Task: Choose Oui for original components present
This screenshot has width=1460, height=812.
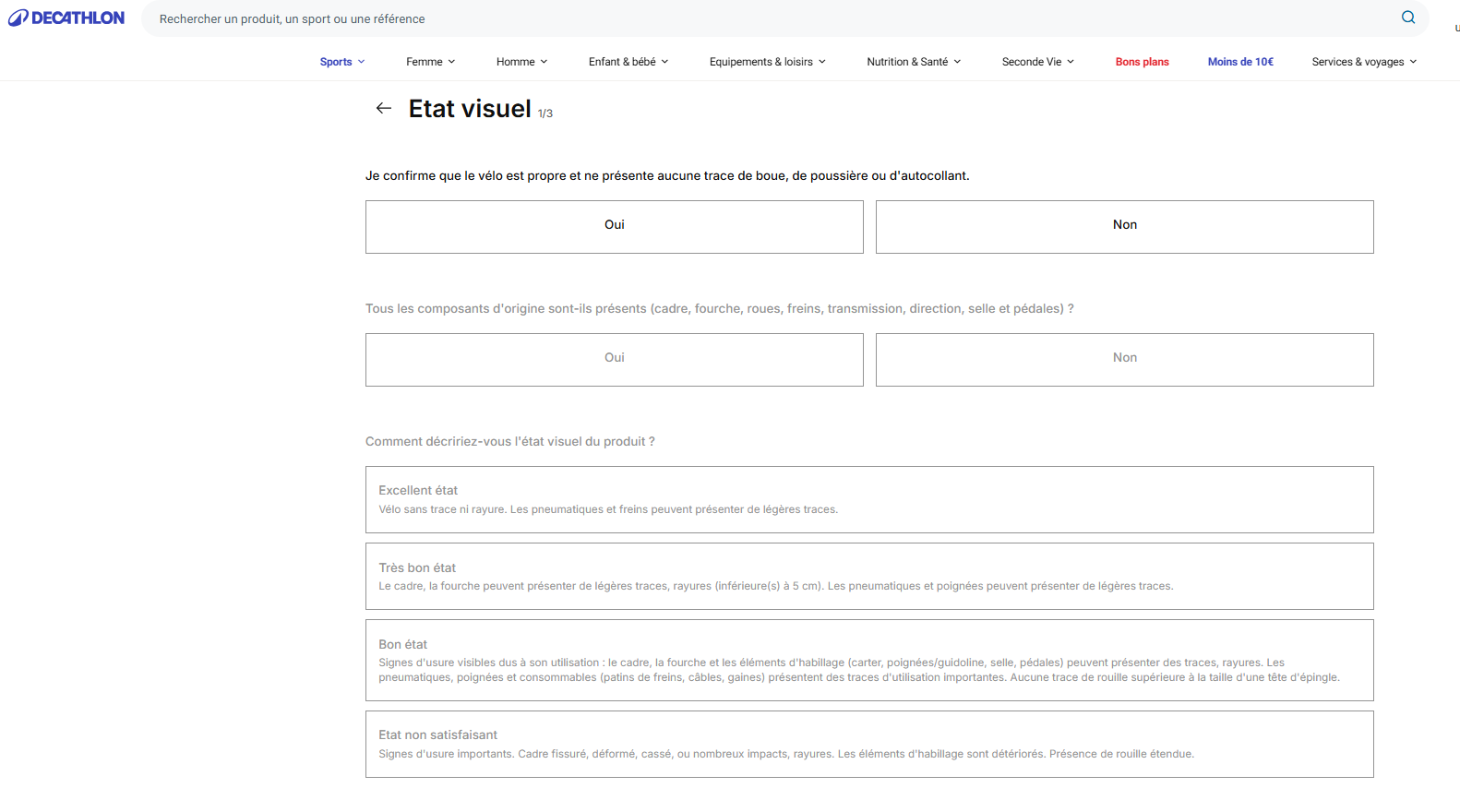Action: click(x=614, y=359)
